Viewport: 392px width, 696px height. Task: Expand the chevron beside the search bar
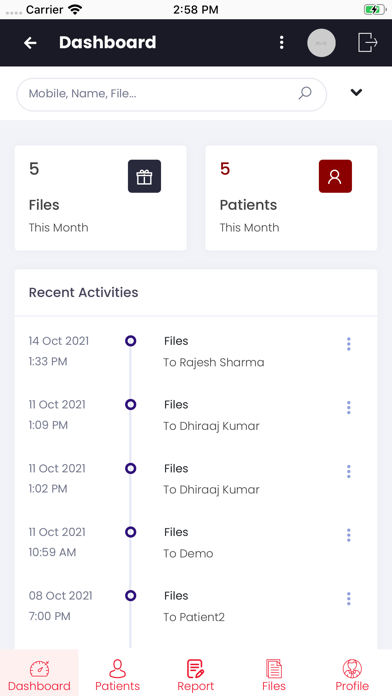tap(356, 92)
